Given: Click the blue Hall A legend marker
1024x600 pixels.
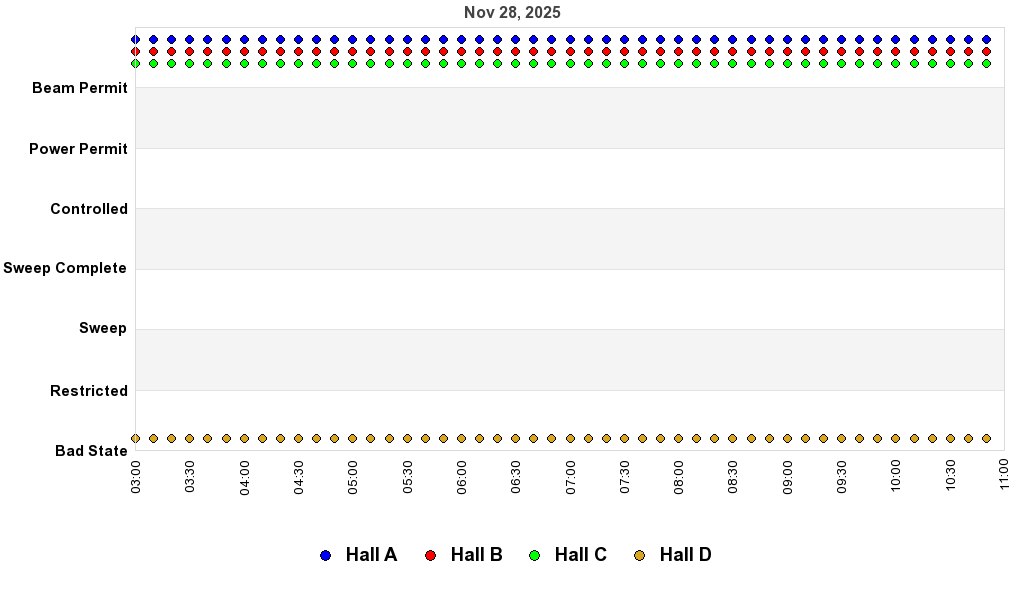Looking at the screenshot, I should 325,555.
